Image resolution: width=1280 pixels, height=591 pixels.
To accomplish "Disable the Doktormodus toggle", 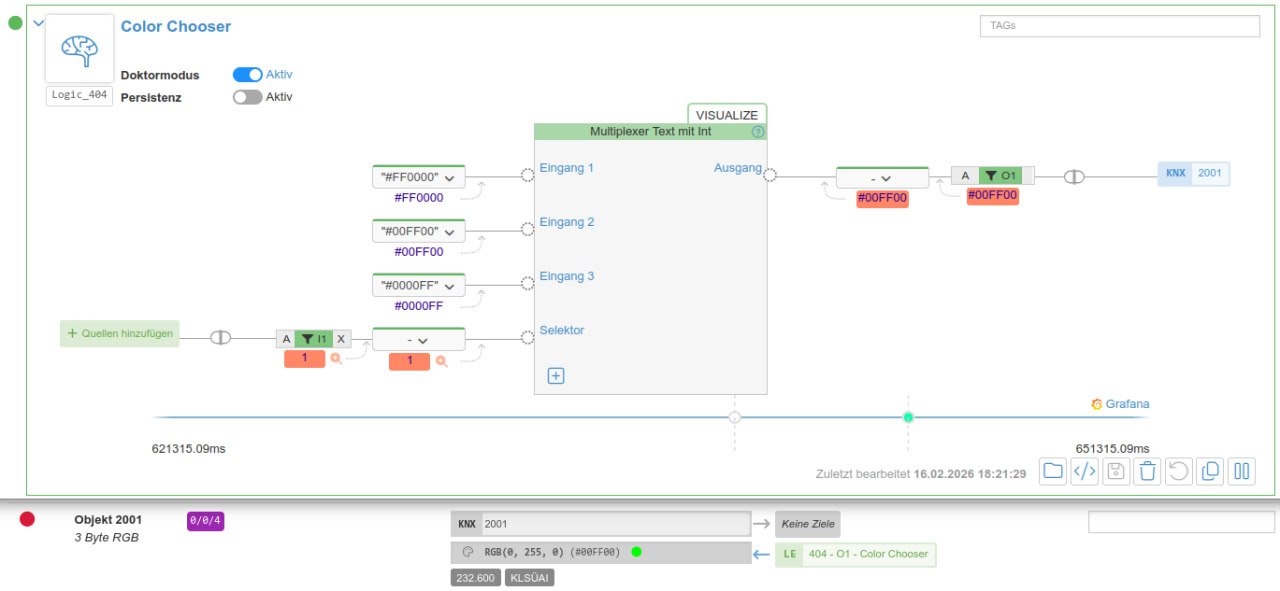I will pyautogui.click(x=247, y=75).
